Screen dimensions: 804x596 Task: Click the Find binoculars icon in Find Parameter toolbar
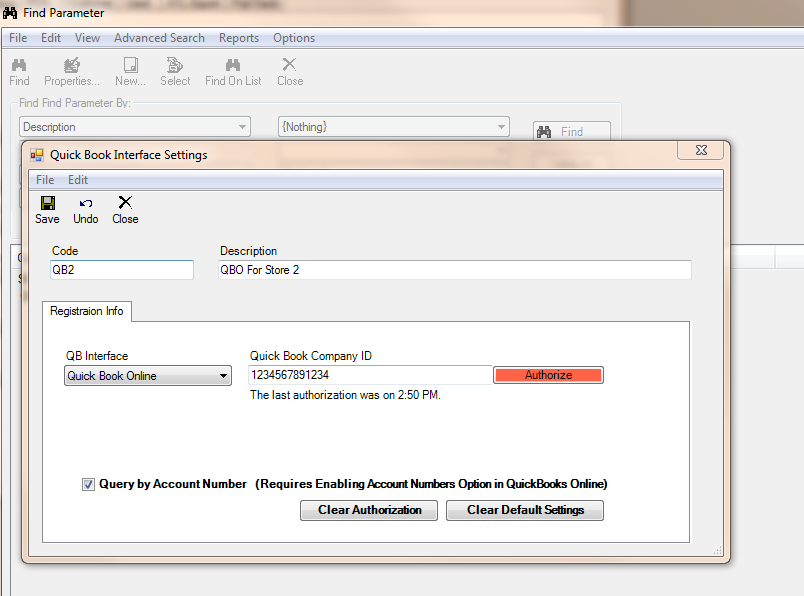pyautogui.click(x=19, y=65)
